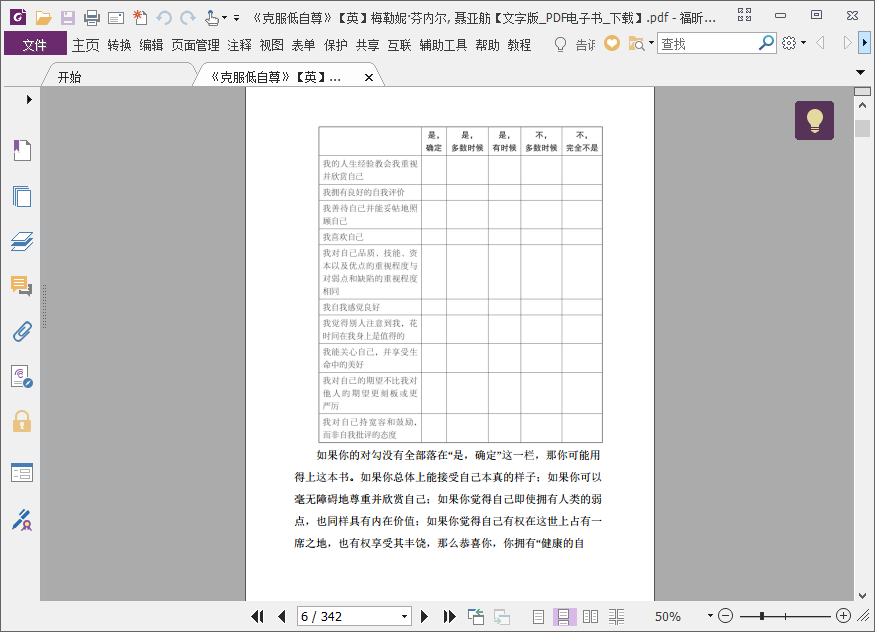Go to the next page
Screen dimensions: 875x632
424,616
